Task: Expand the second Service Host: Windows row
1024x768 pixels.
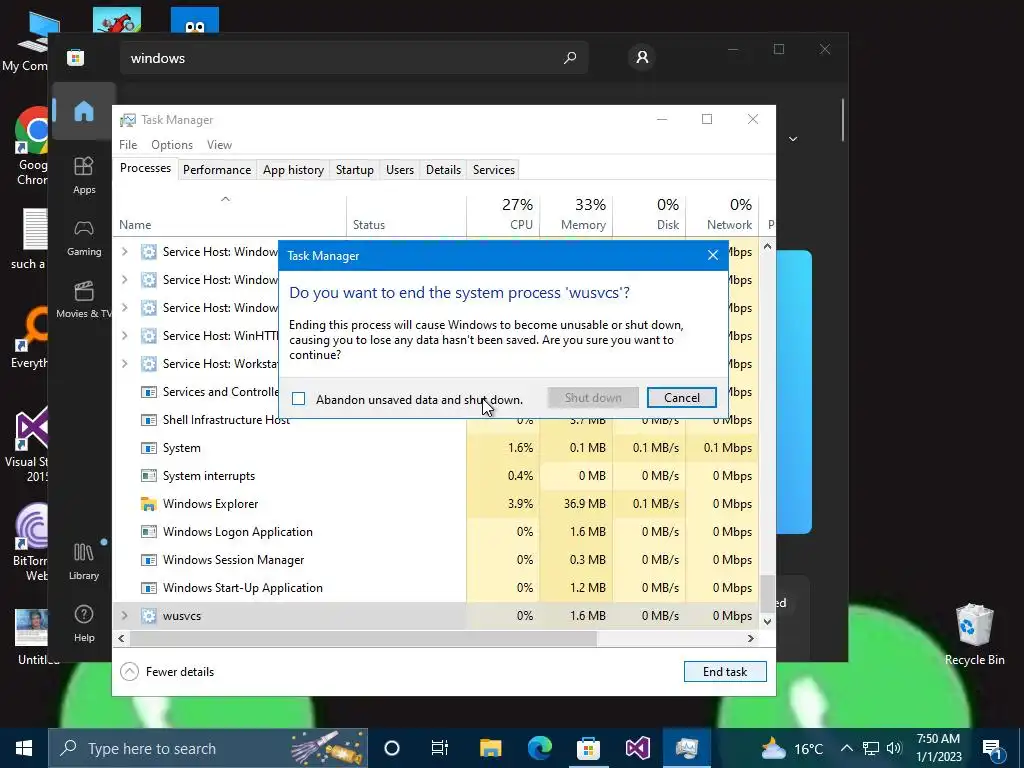Action: point(124,280)
